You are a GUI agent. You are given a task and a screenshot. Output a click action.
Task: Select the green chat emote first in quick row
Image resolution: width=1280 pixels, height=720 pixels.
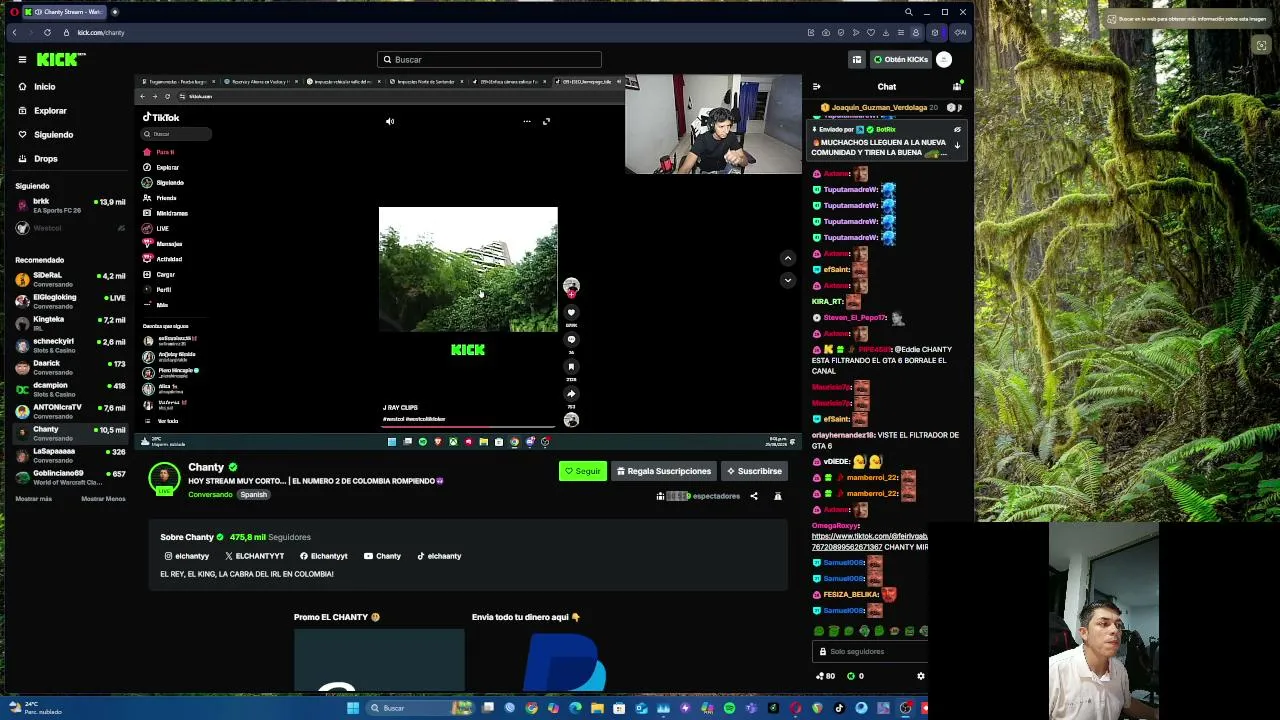coord(819,631)
